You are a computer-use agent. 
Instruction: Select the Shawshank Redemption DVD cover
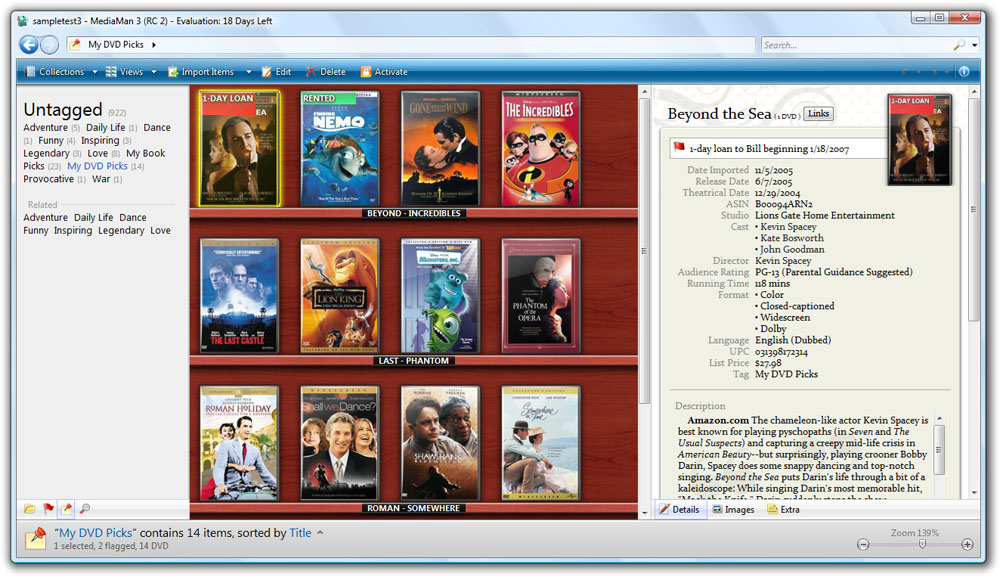pos(440,443)
